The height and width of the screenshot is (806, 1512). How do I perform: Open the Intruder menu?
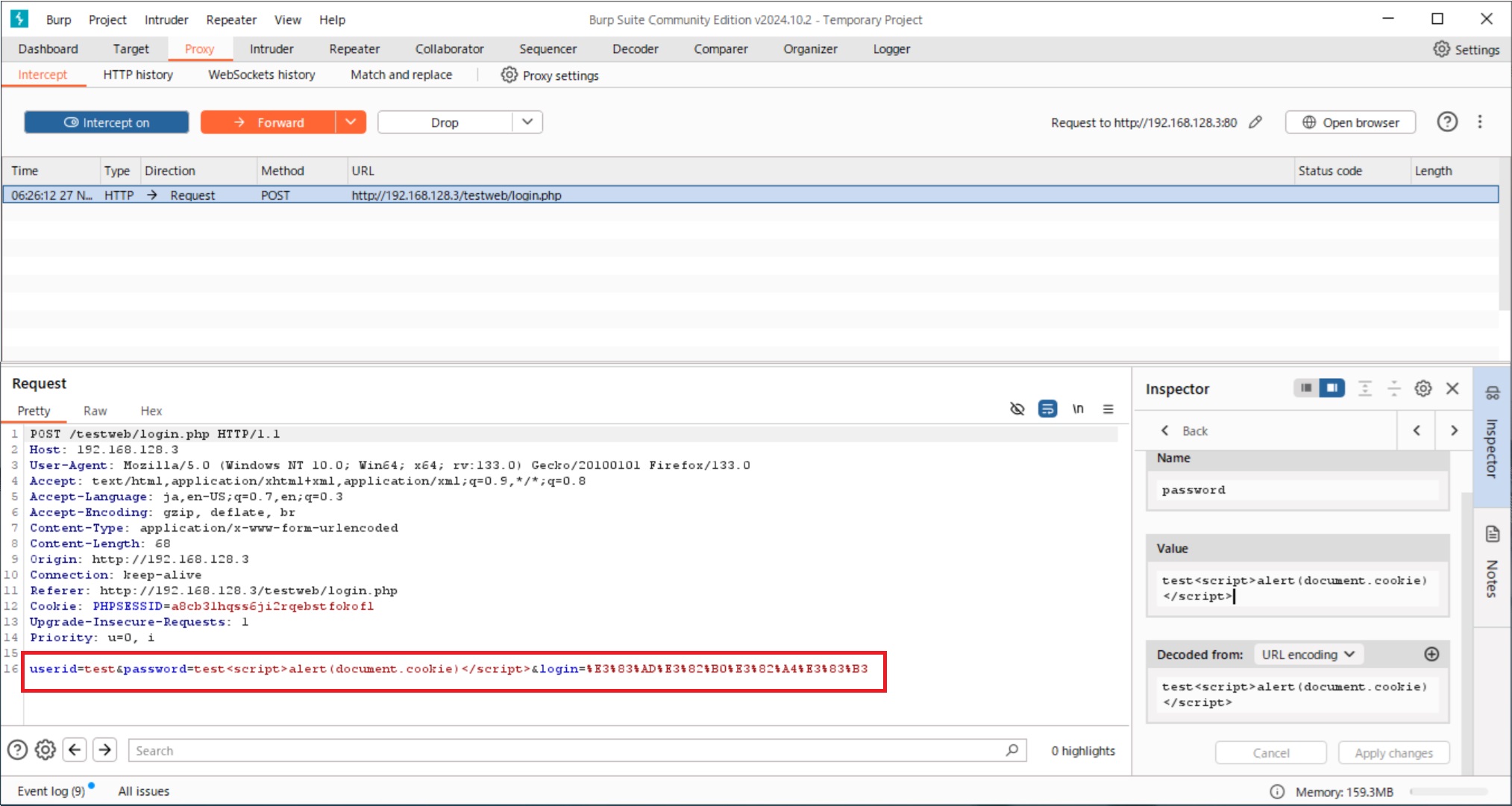(x=166, y=20)
